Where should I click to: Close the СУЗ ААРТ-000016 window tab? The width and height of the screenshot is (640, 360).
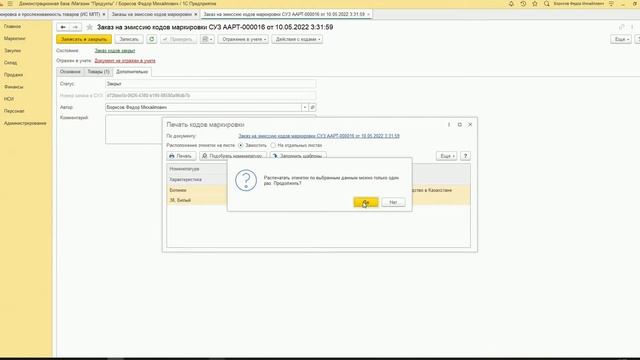coord(368,14)
